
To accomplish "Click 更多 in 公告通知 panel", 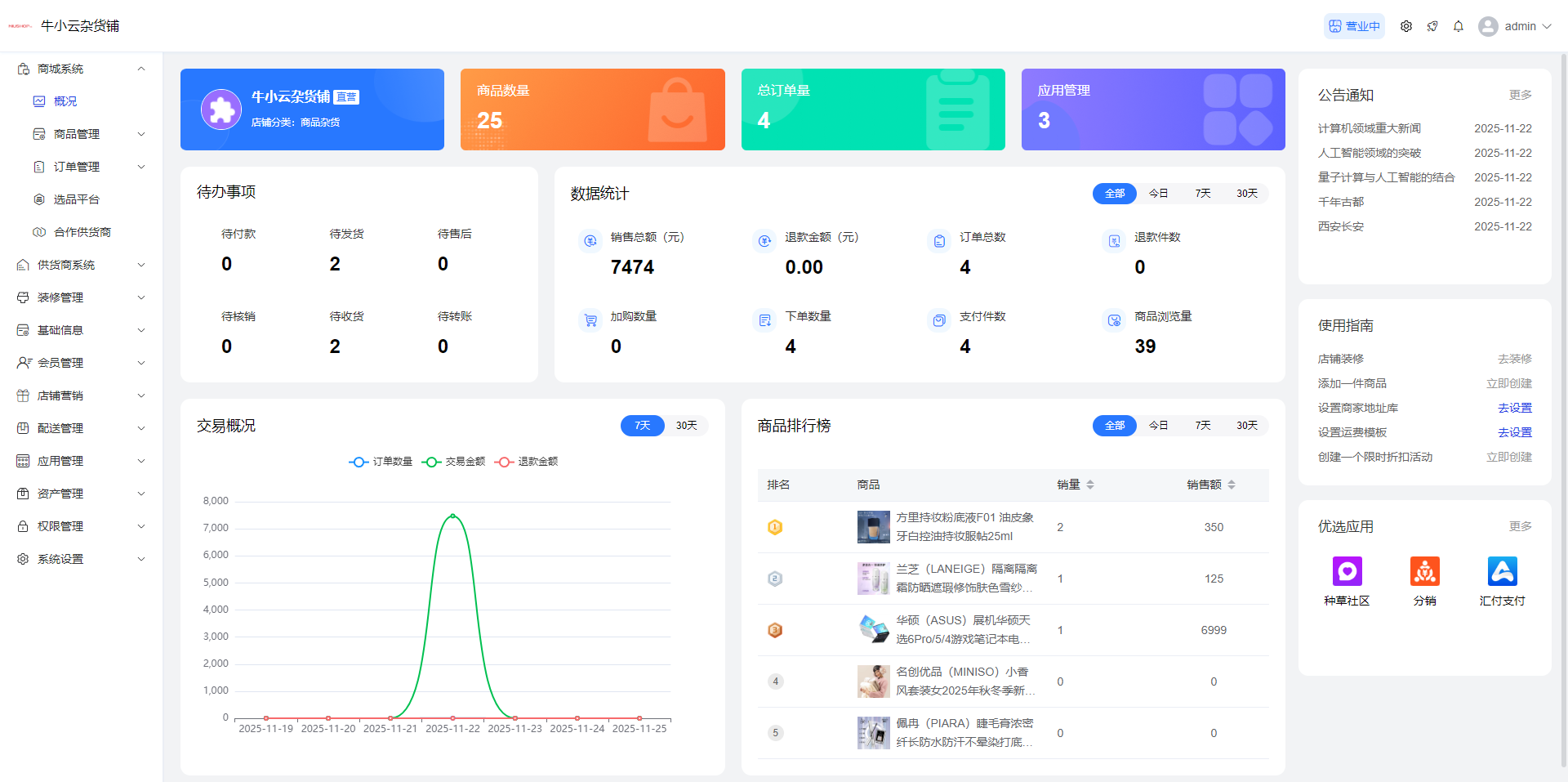I will 1520,95.
